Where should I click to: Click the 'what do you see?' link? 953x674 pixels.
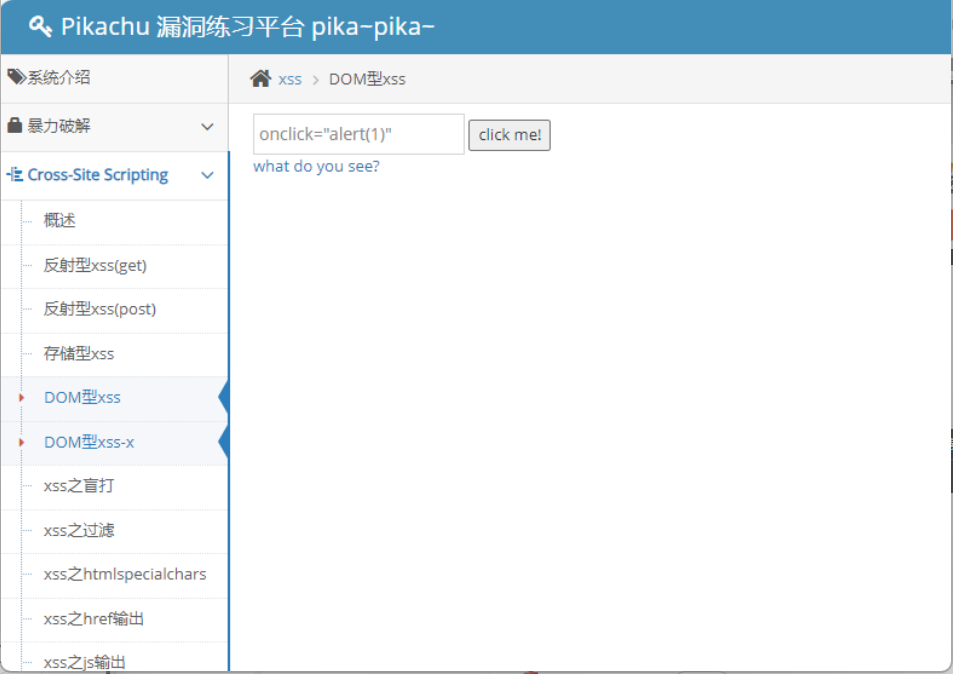point(316,167)
